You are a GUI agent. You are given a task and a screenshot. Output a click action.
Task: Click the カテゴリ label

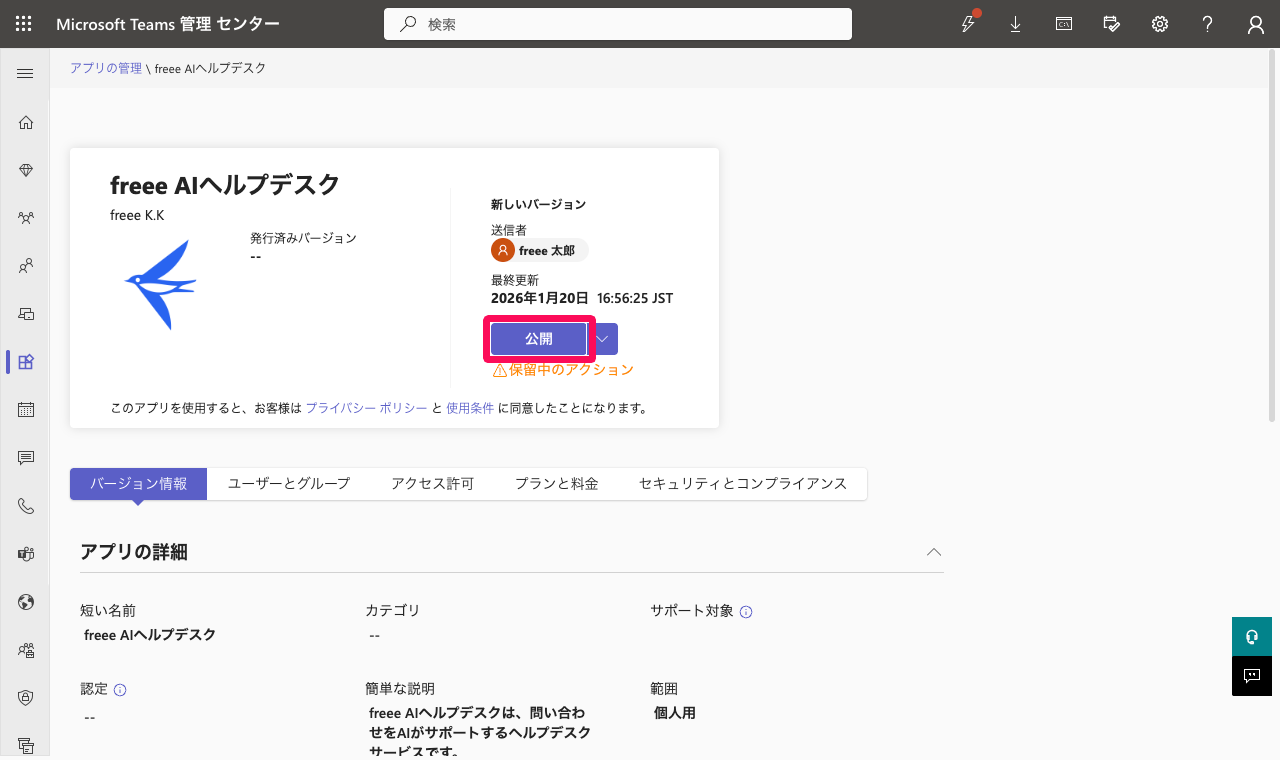tap(393, 610)
